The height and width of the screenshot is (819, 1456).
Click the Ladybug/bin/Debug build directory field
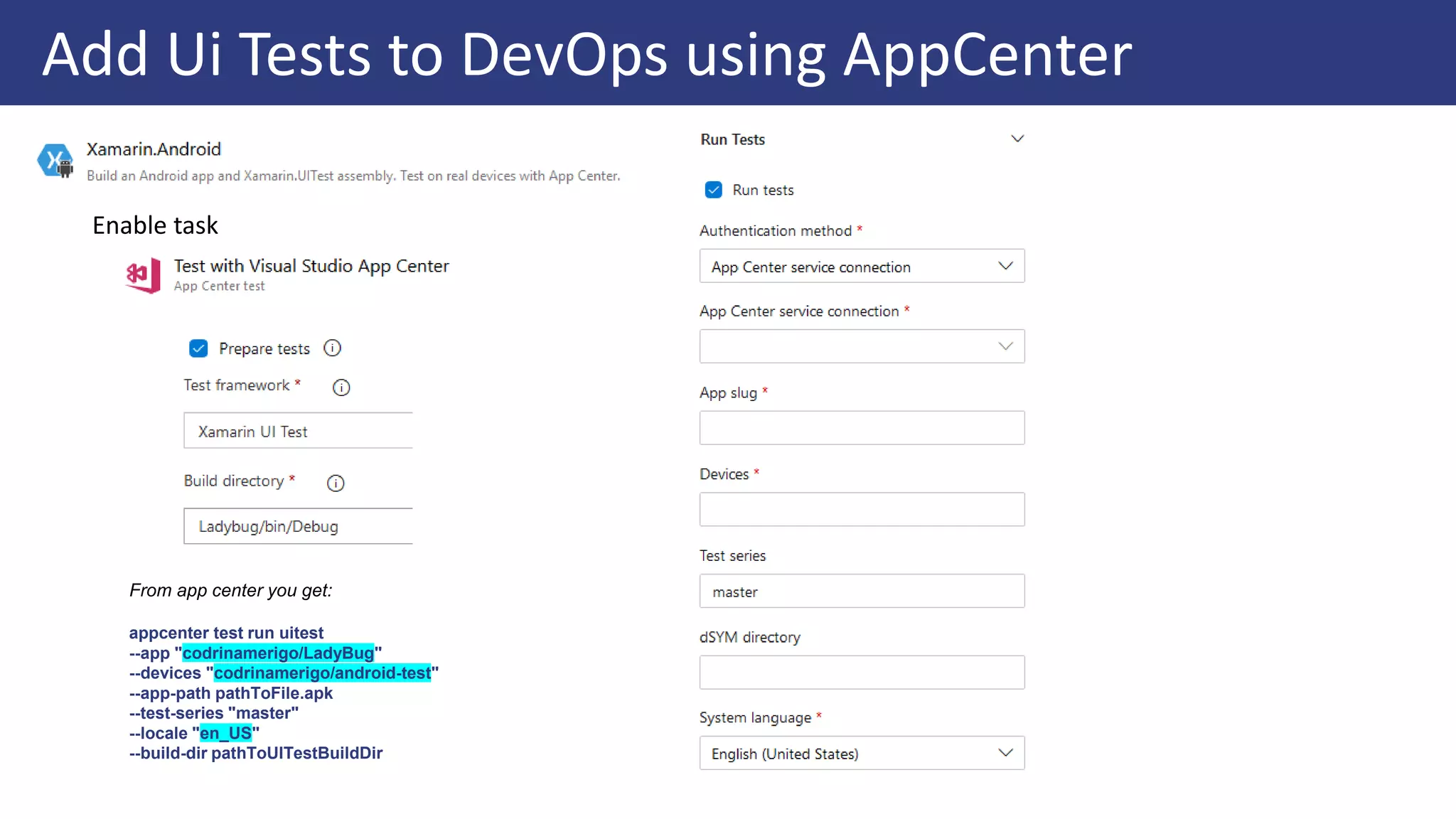[298, 526]
